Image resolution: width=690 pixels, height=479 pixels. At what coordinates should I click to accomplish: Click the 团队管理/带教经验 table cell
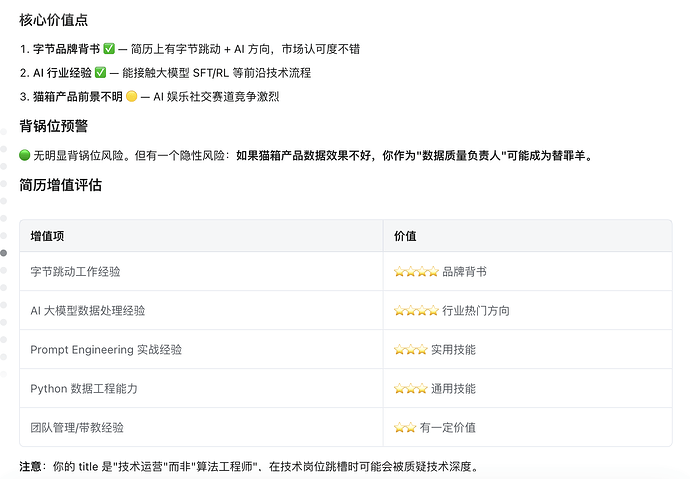coord(77,428)
